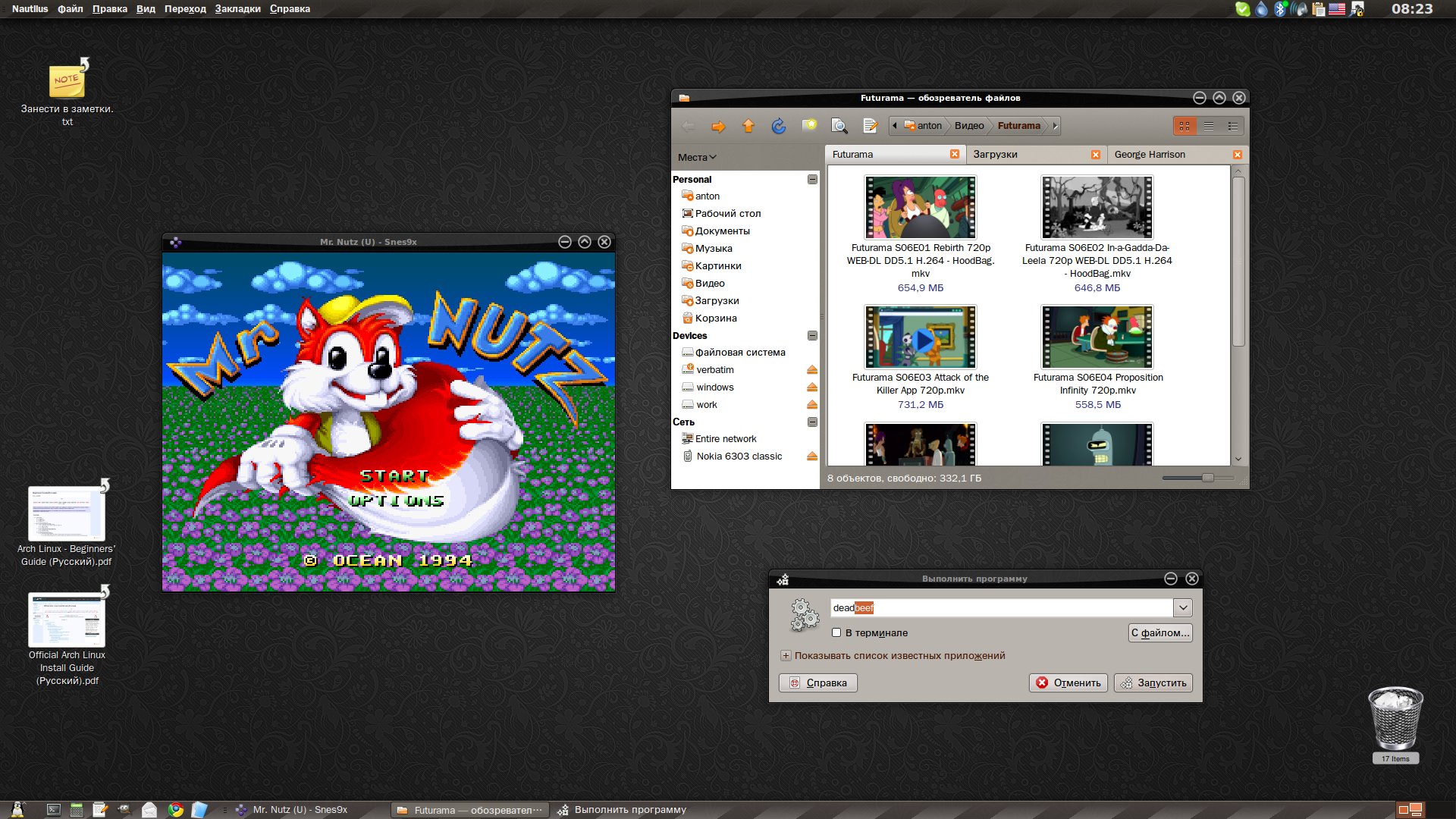Launch Google Chrome from the bottom panel
The image size is (1456, 819).
pos(176,810)
